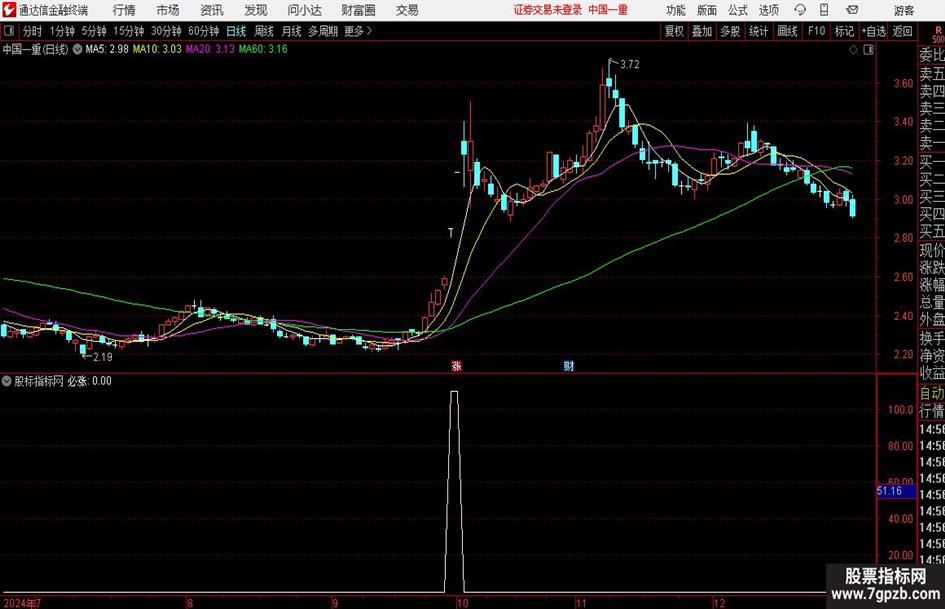Select the 15分钟 period
Viewport: 945px width, 609px height.
(x=129, y=31)
